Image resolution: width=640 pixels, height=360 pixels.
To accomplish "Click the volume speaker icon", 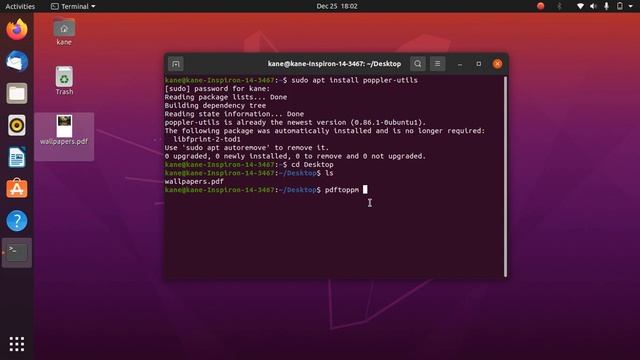I will [593, 6].
